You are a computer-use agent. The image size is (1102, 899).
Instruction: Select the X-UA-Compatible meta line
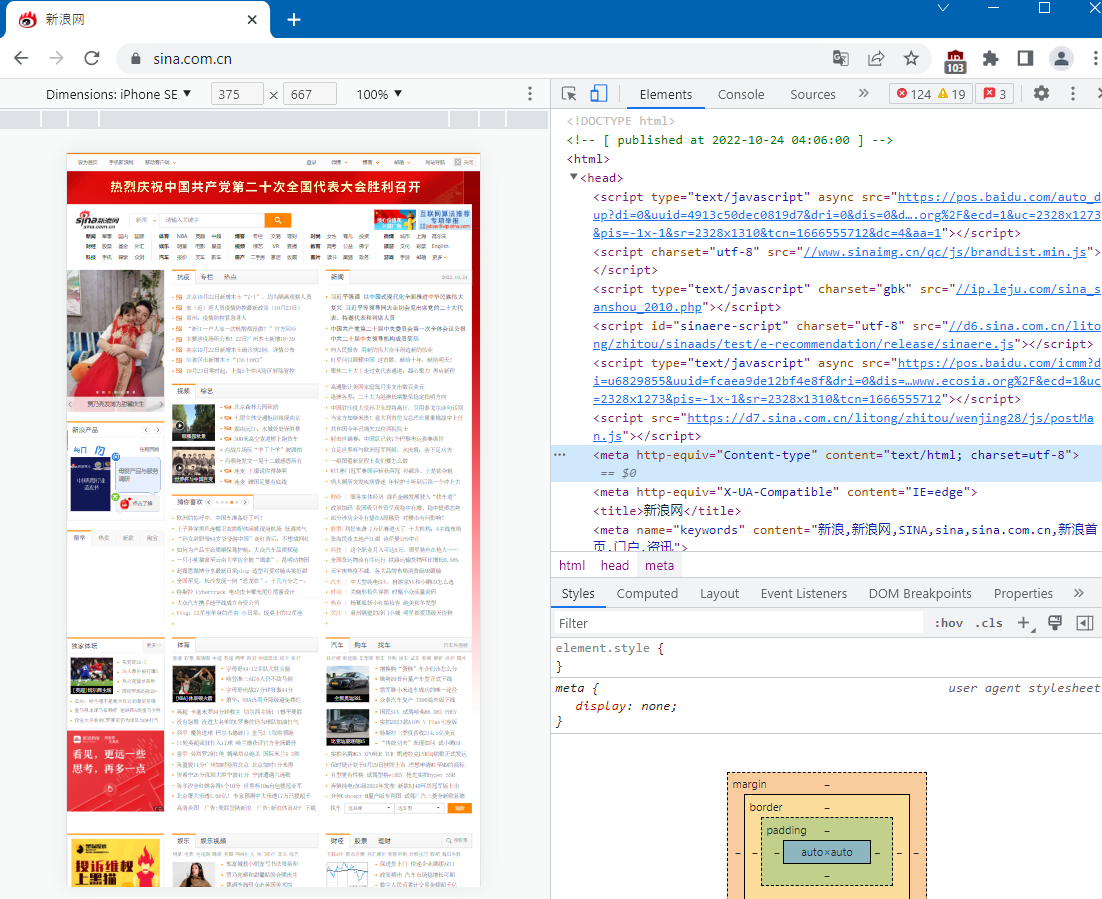click(785, 492)
